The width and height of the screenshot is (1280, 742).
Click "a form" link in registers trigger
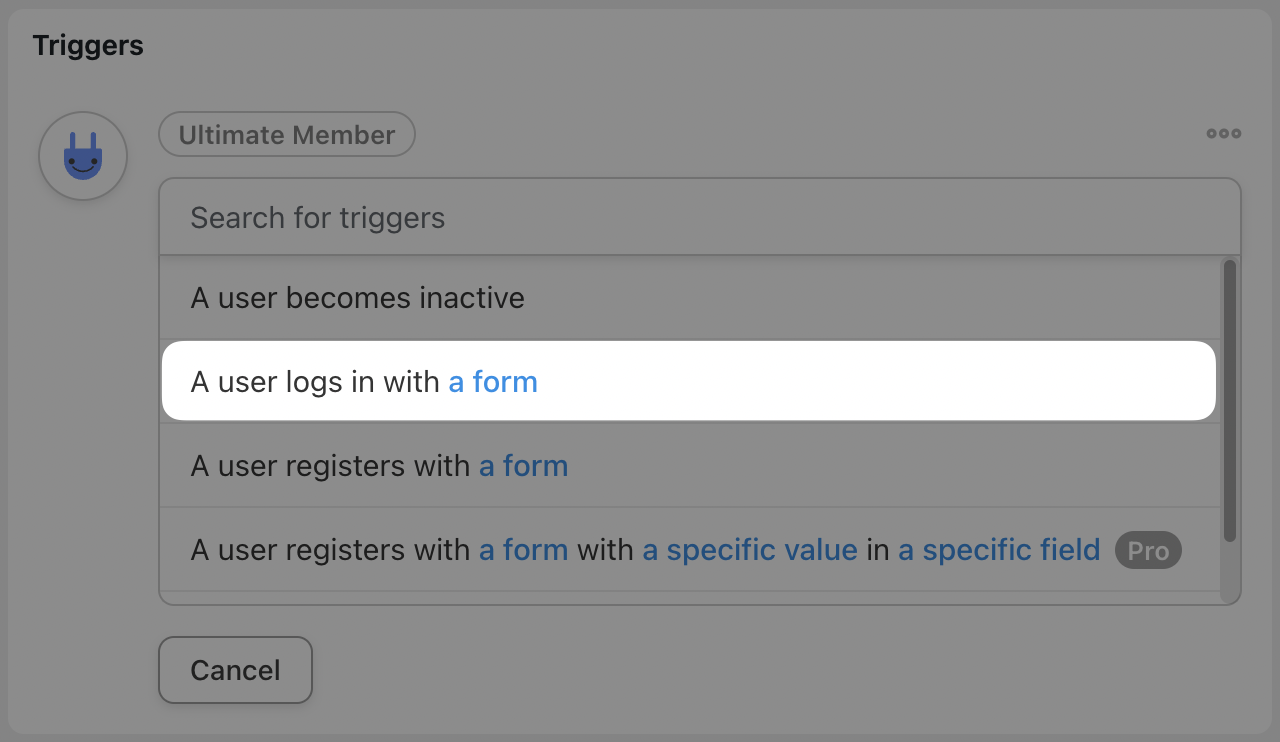[x=523, y=466]
